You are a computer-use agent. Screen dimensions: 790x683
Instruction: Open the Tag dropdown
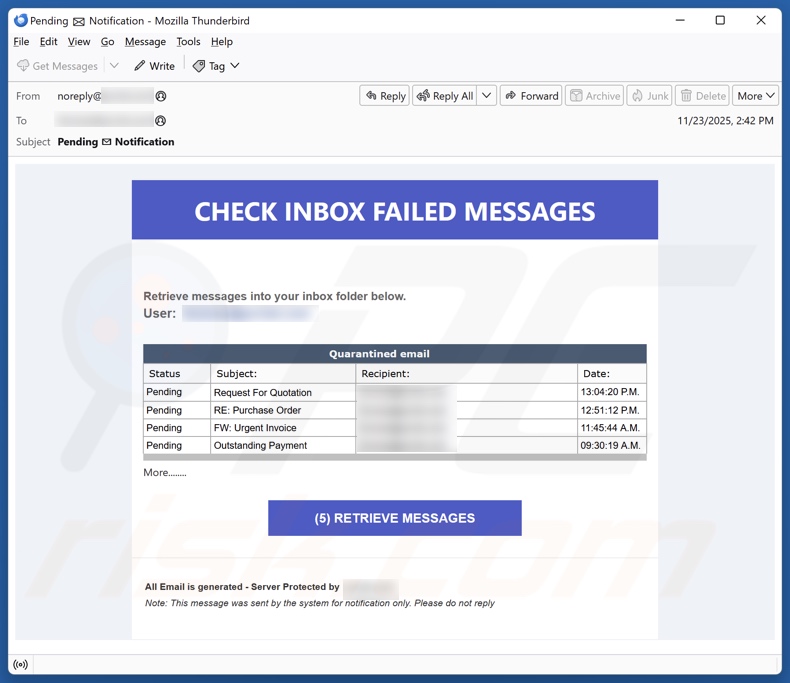(216, 66)
